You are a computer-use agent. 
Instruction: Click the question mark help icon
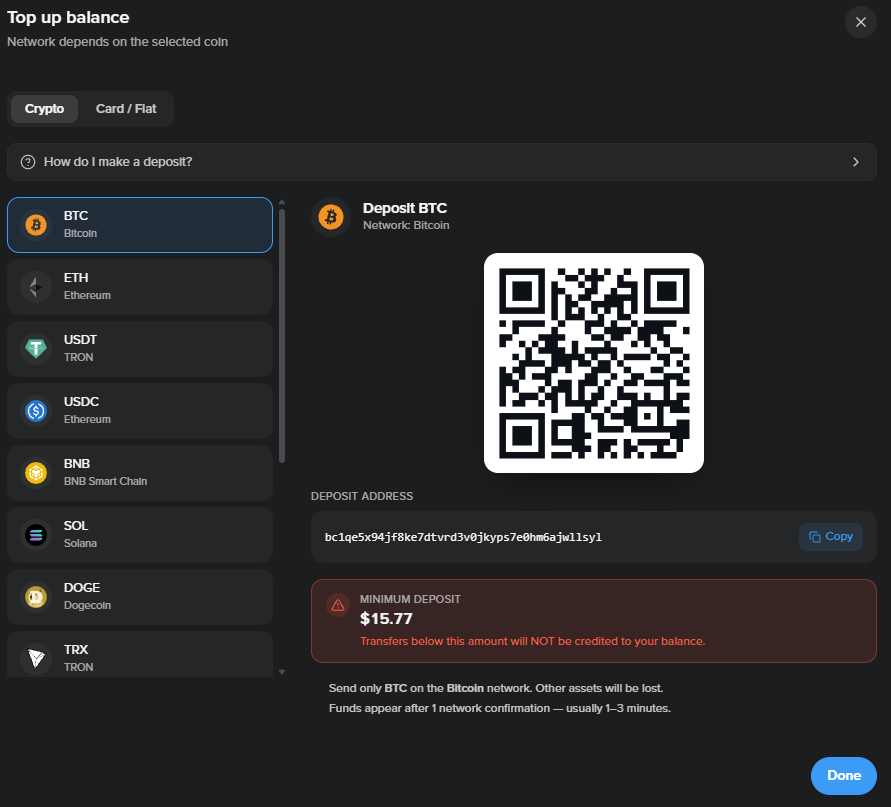point(28,162)
